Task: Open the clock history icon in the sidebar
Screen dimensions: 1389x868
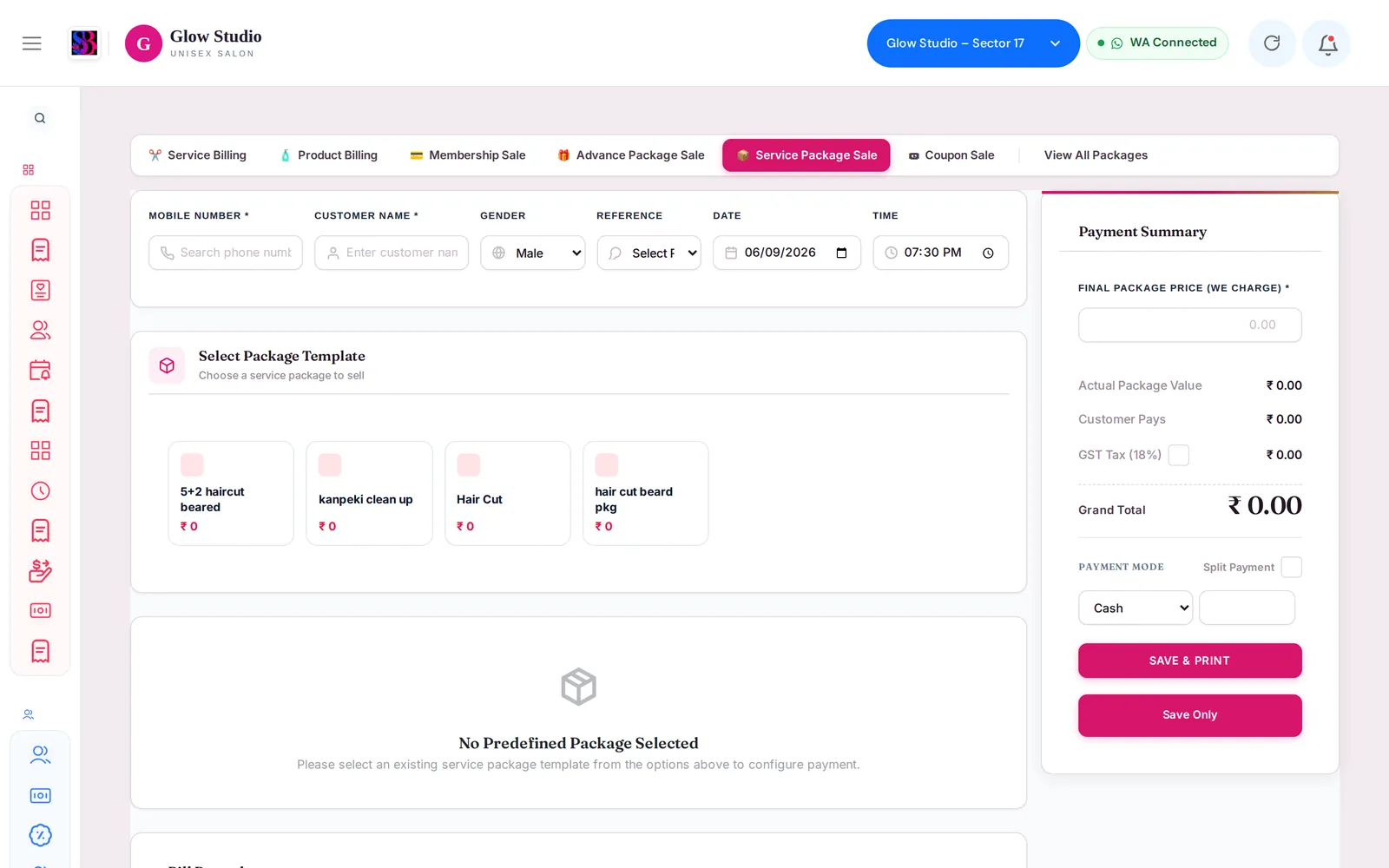Action: (40, 490)
